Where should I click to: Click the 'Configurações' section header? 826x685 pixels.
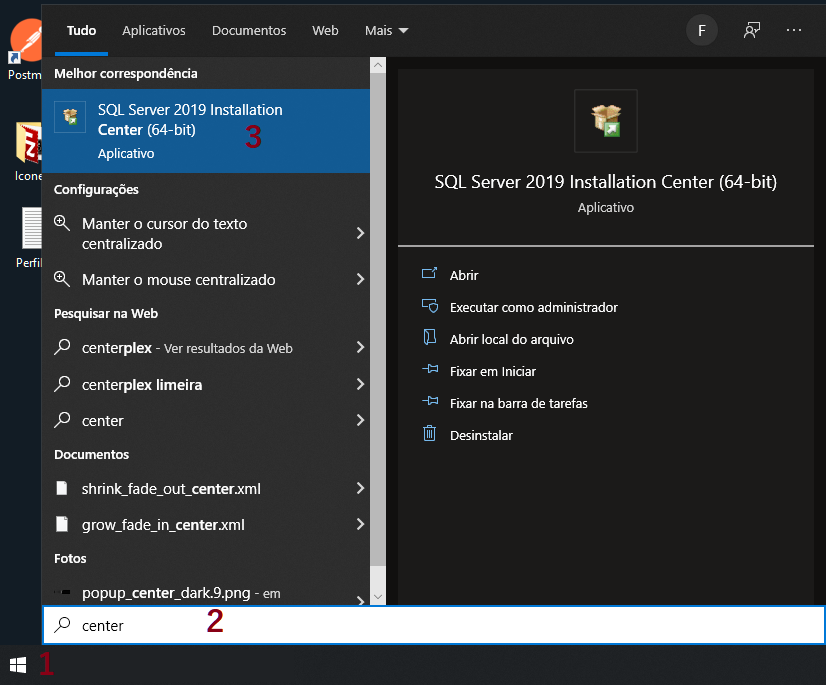coord(96,190)
